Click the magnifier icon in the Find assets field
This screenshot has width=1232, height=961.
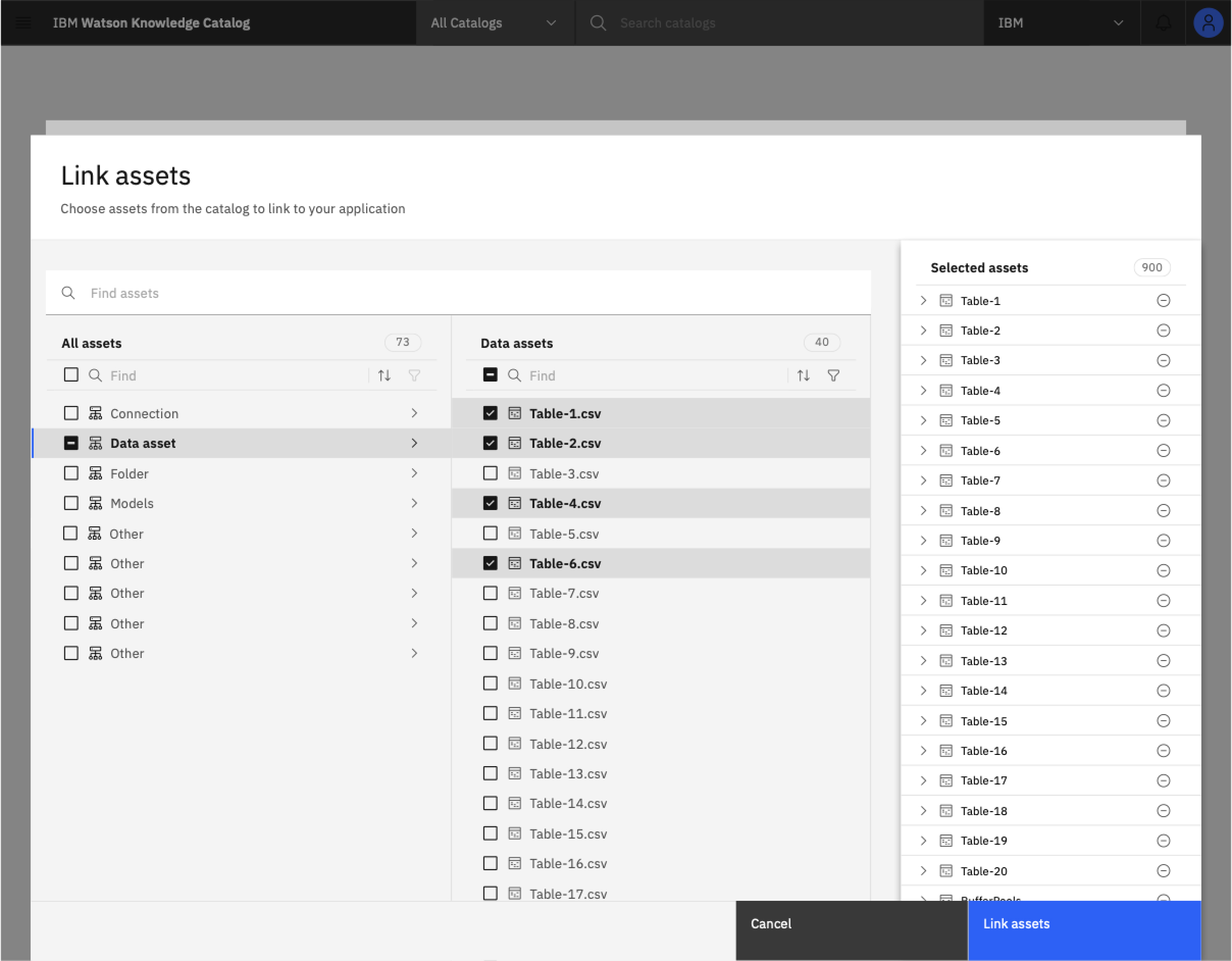click(x=68, y=292)
